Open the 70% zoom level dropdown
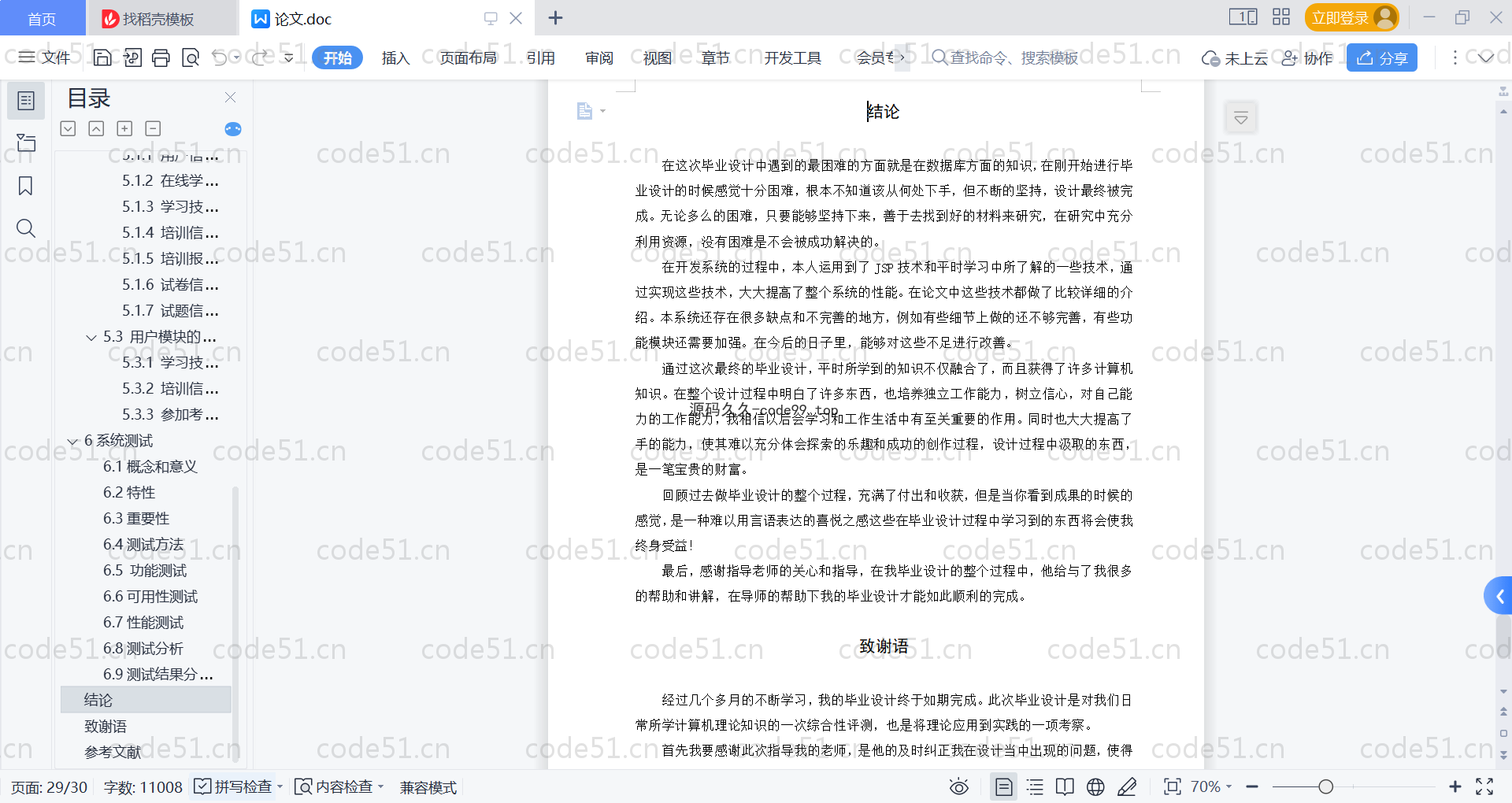This screenshot has height=803, width=1512. point(1211,786)
